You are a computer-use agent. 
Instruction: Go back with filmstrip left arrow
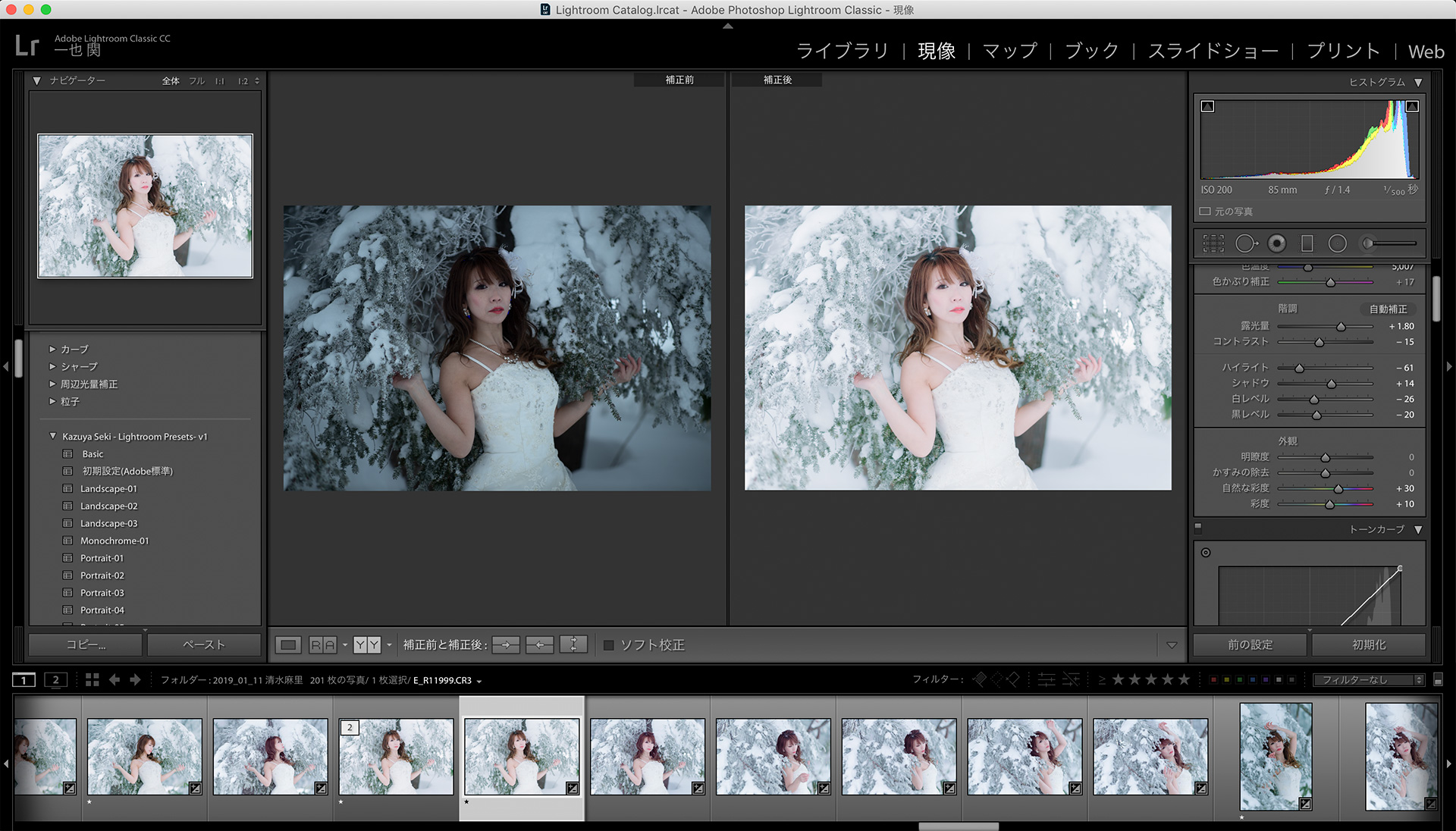coord(115,680)
